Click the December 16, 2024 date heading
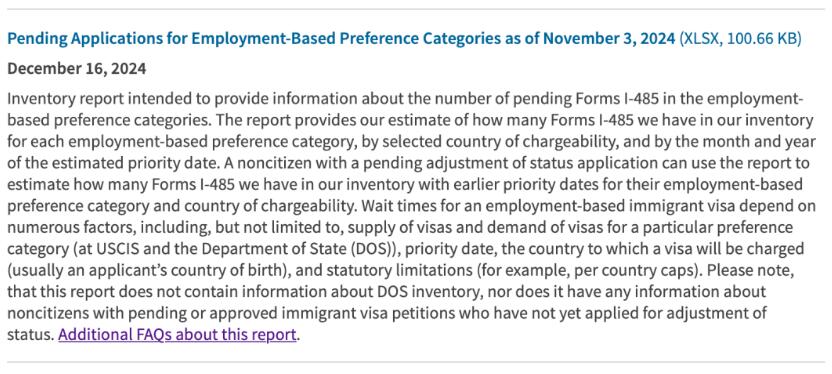The image size is (832, 374). tap(76, 69)
